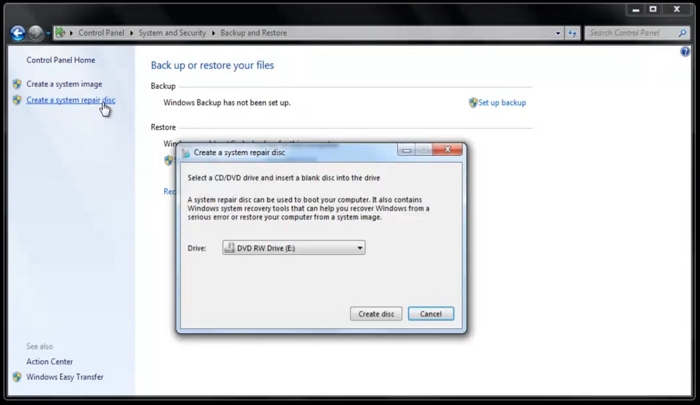Minimize the Create a system repair disc dialog

coord(406,150)
